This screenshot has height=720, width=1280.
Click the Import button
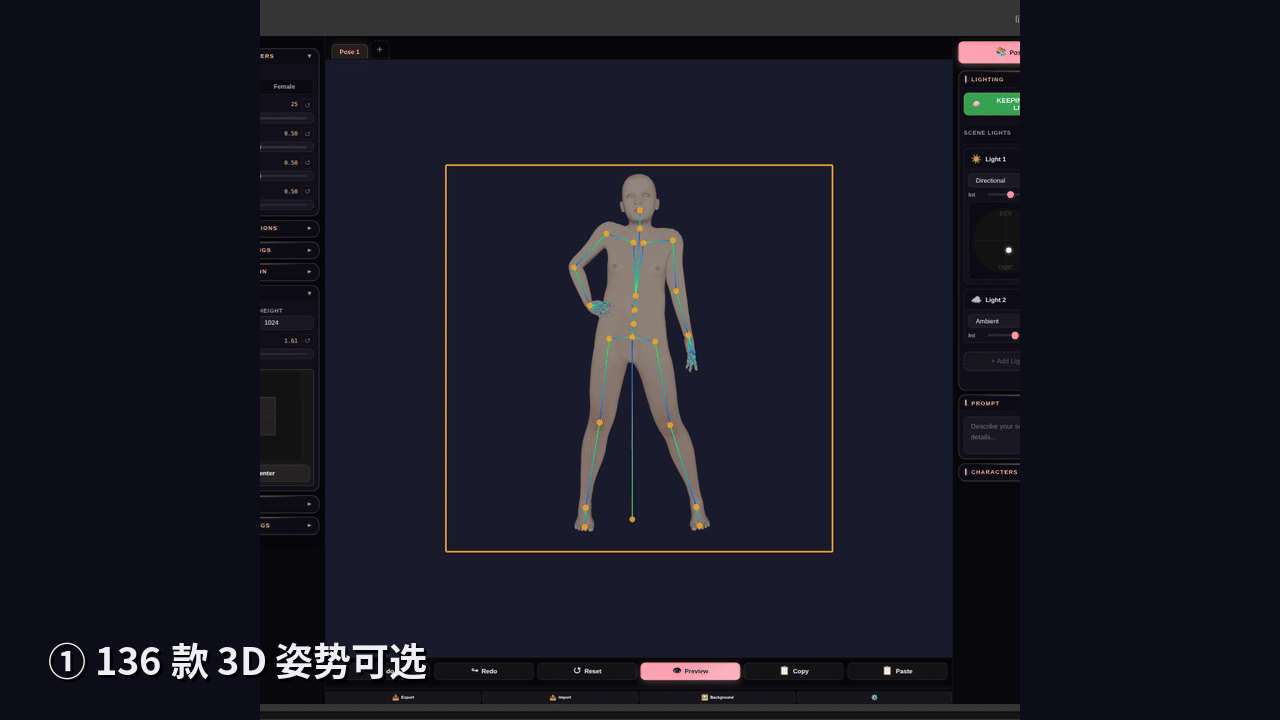point(560,697)
